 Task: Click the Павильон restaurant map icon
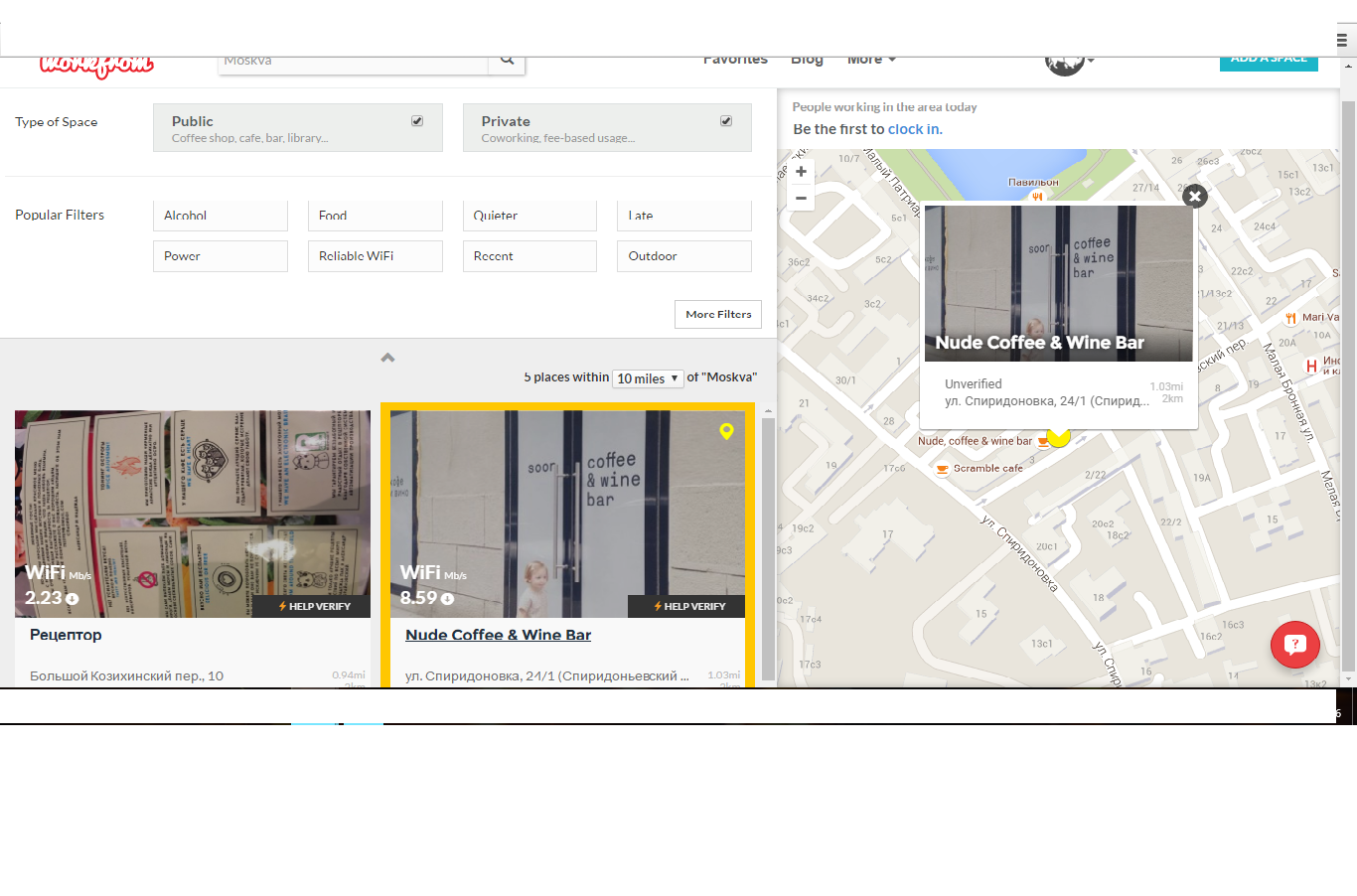tap(1036, 197)
